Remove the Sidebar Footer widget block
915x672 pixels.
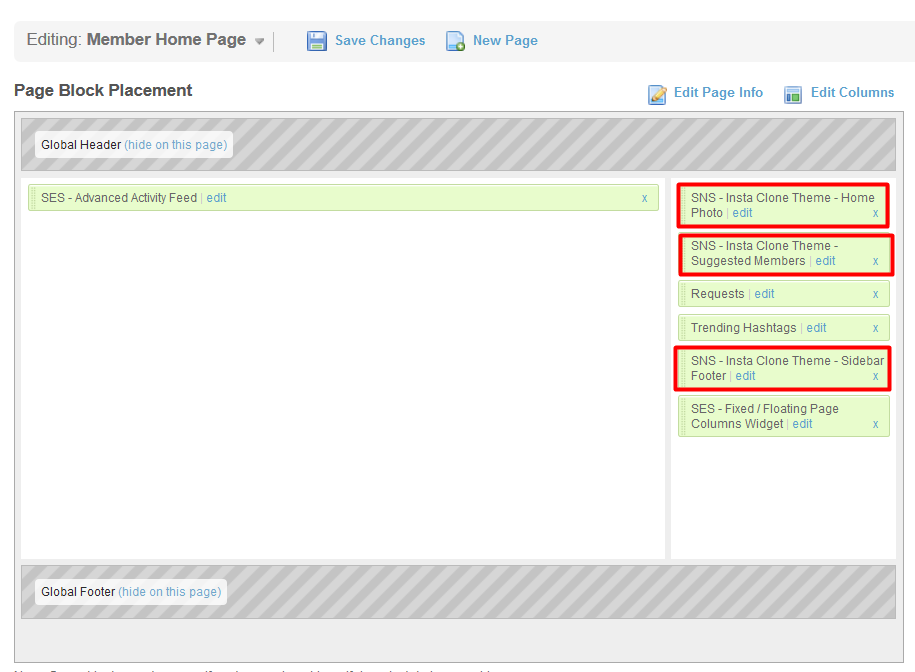pyautogui.click(x=875, y=376)
